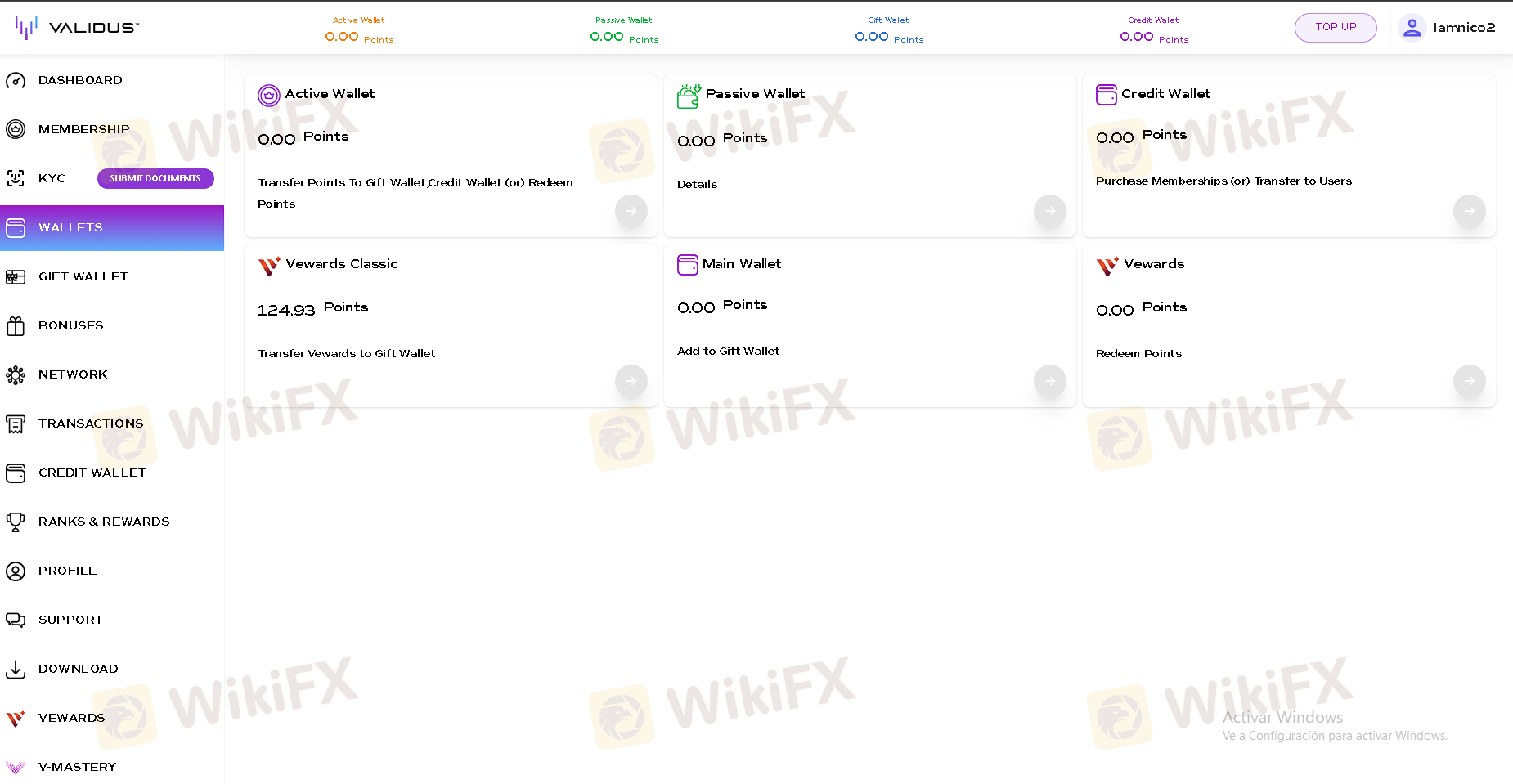This screenshot has width=1513, height=784.
Task: Open the Profile menu item
Action: coord(112,571)
